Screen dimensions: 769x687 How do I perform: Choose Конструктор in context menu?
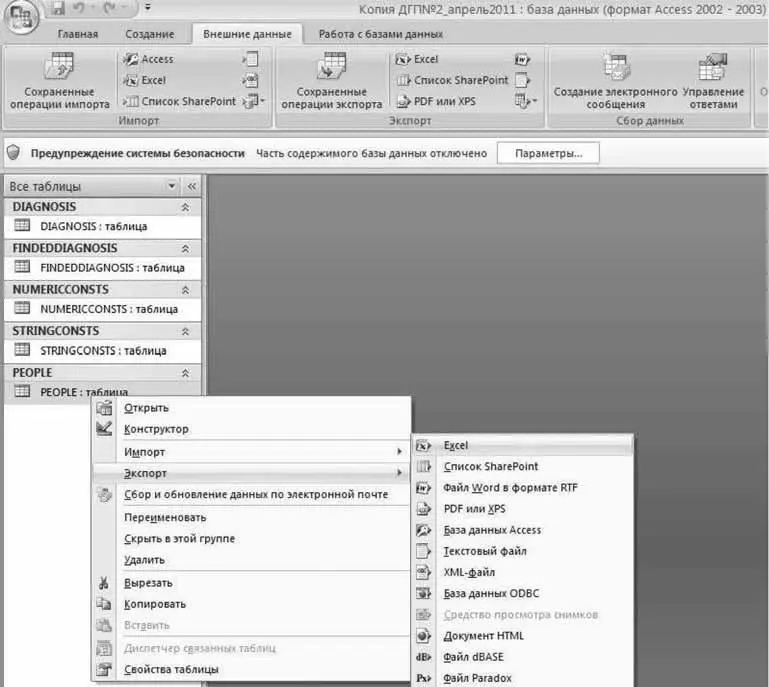coord(251,429)
